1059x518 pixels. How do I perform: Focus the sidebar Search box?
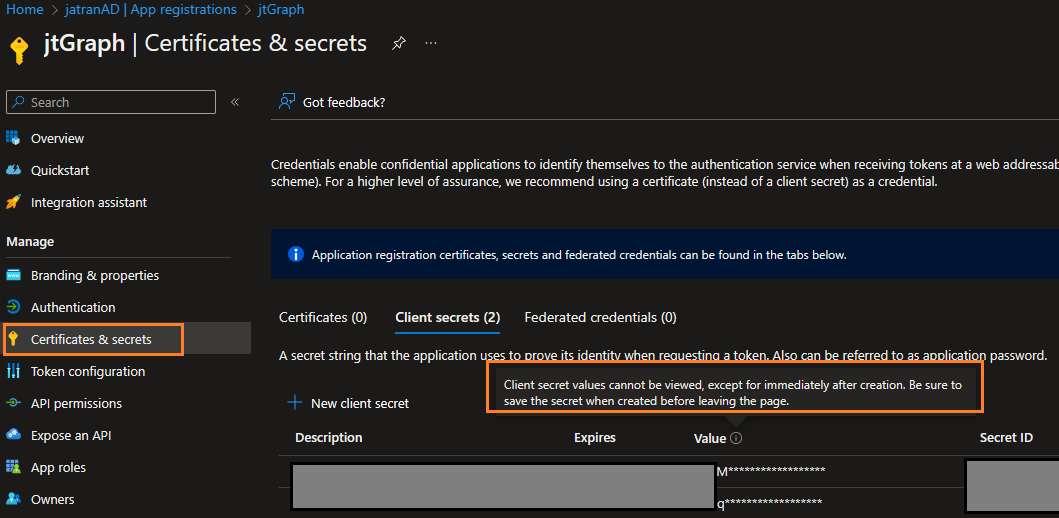coord(111,102)
